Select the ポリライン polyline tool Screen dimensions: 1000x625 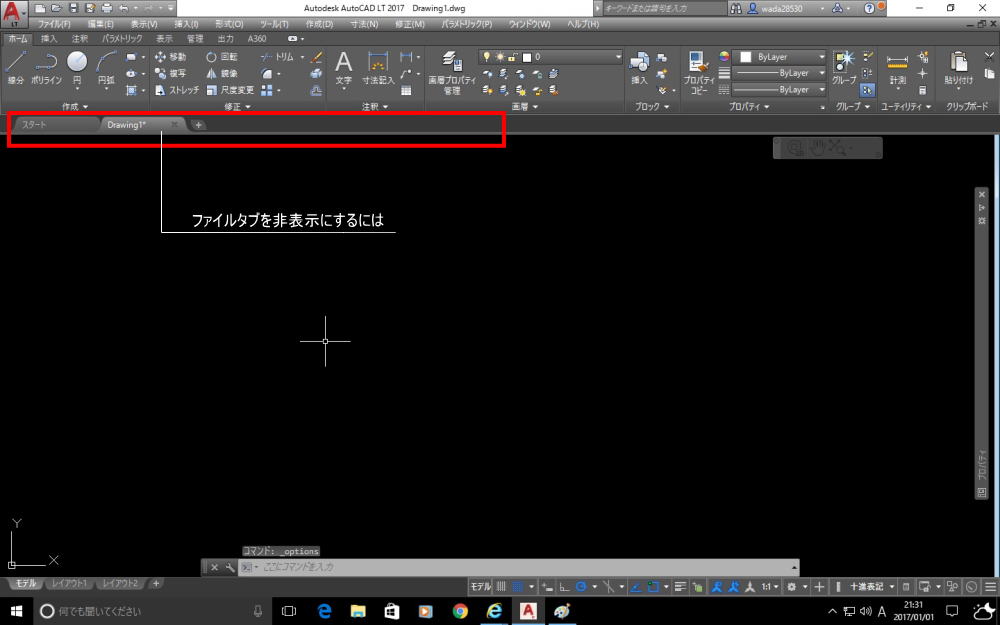pyautogui.click(x=46, y=68)
